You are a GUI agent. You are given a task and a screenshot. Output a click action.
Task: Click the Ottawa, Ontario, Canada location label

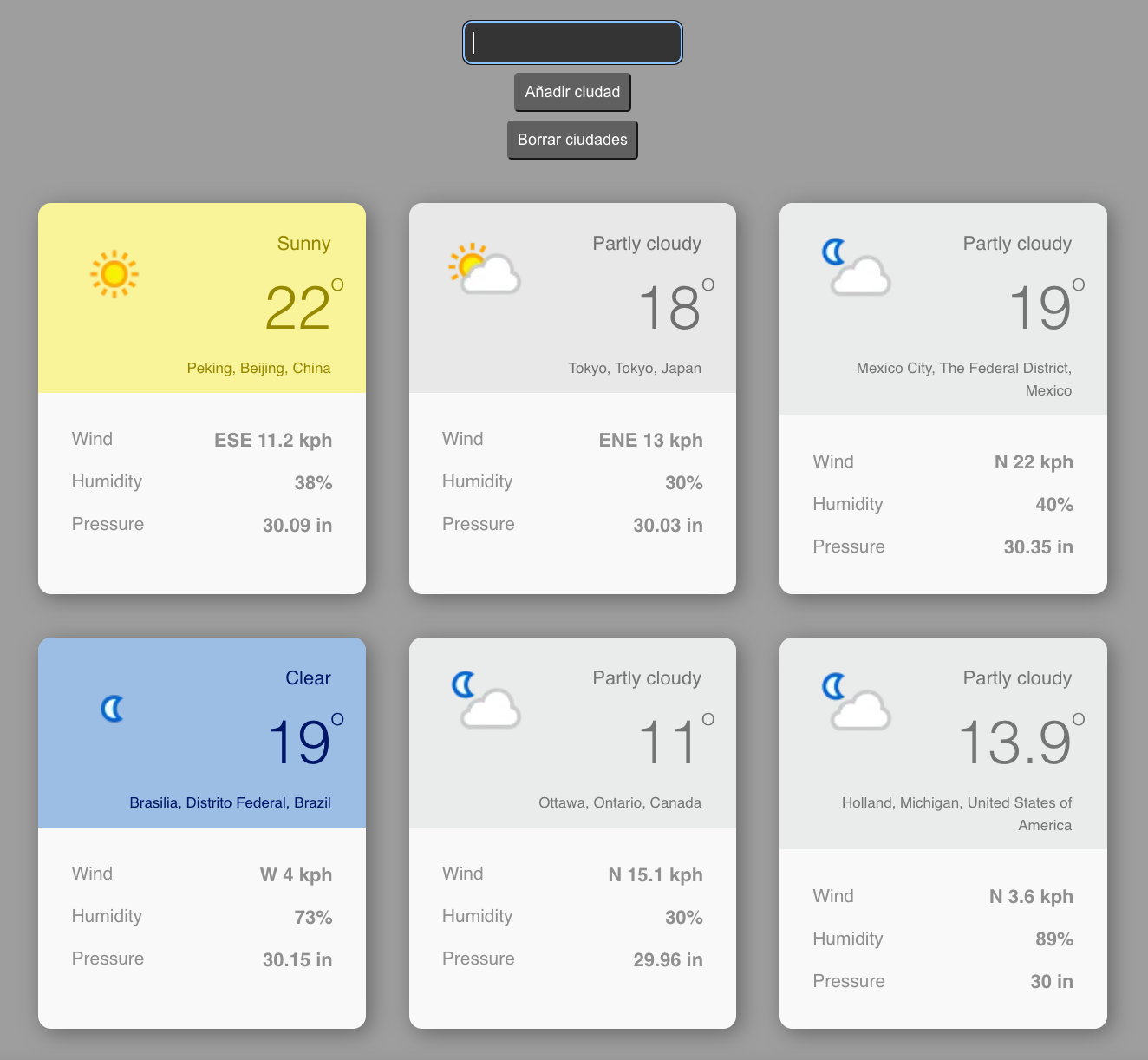click(620, 803)
